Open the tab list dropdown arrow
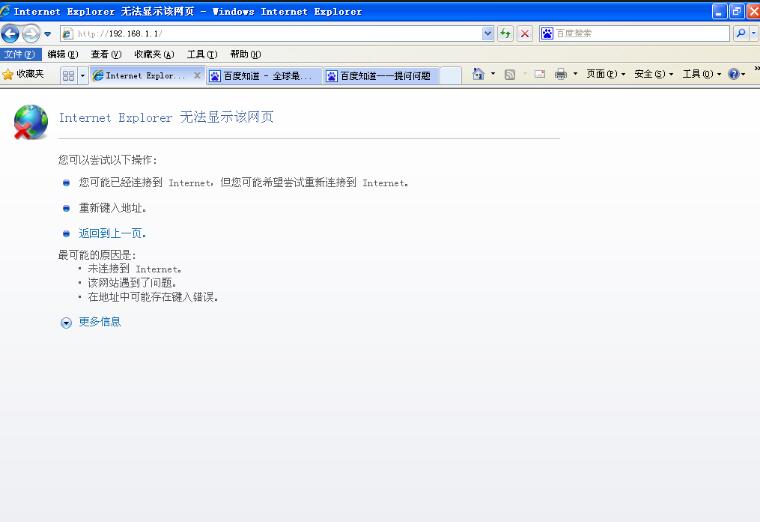This screenshot has width=760, height=522. pyautogui.click(x=82, y=76)
